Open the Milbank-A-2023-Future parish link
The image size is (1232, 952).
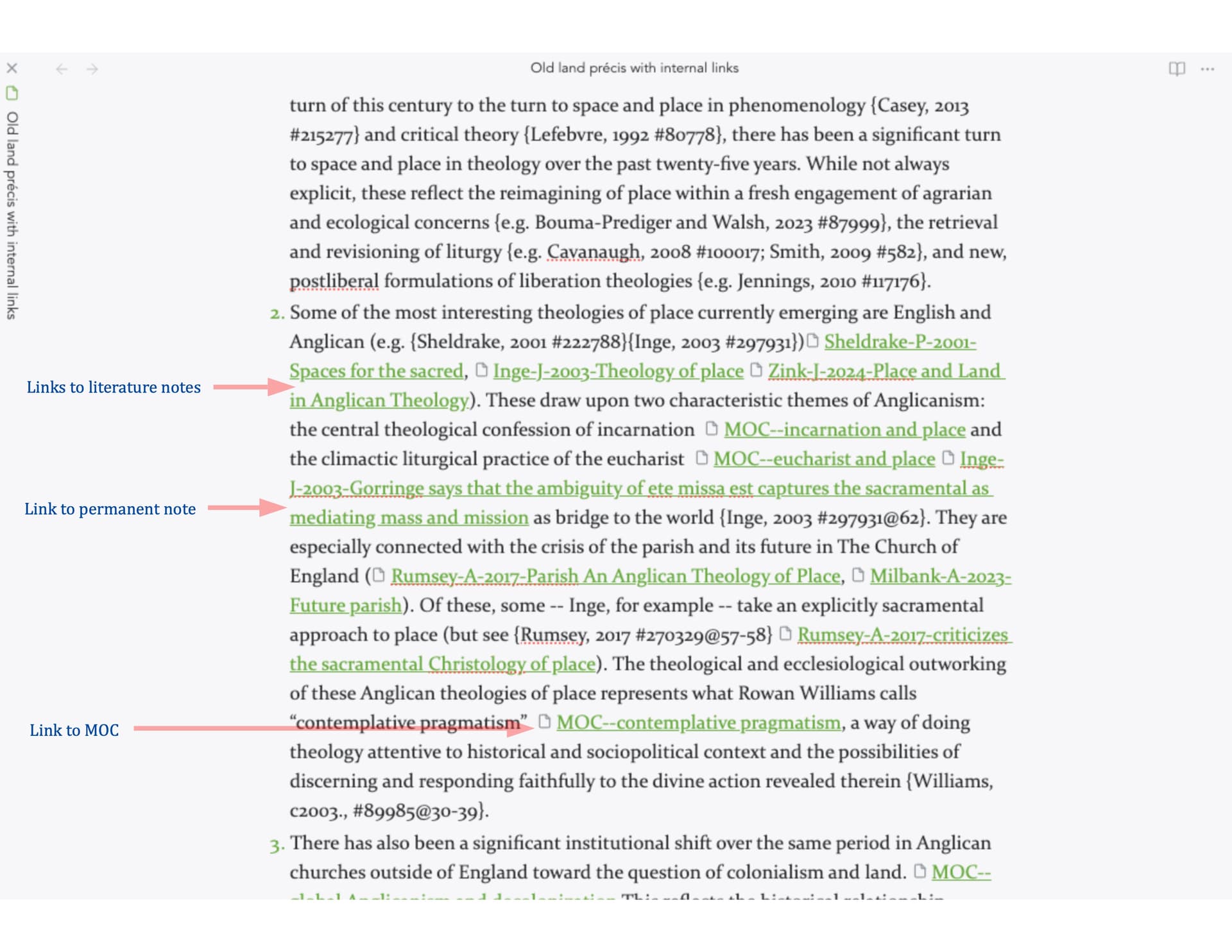(x=940, y=577)
